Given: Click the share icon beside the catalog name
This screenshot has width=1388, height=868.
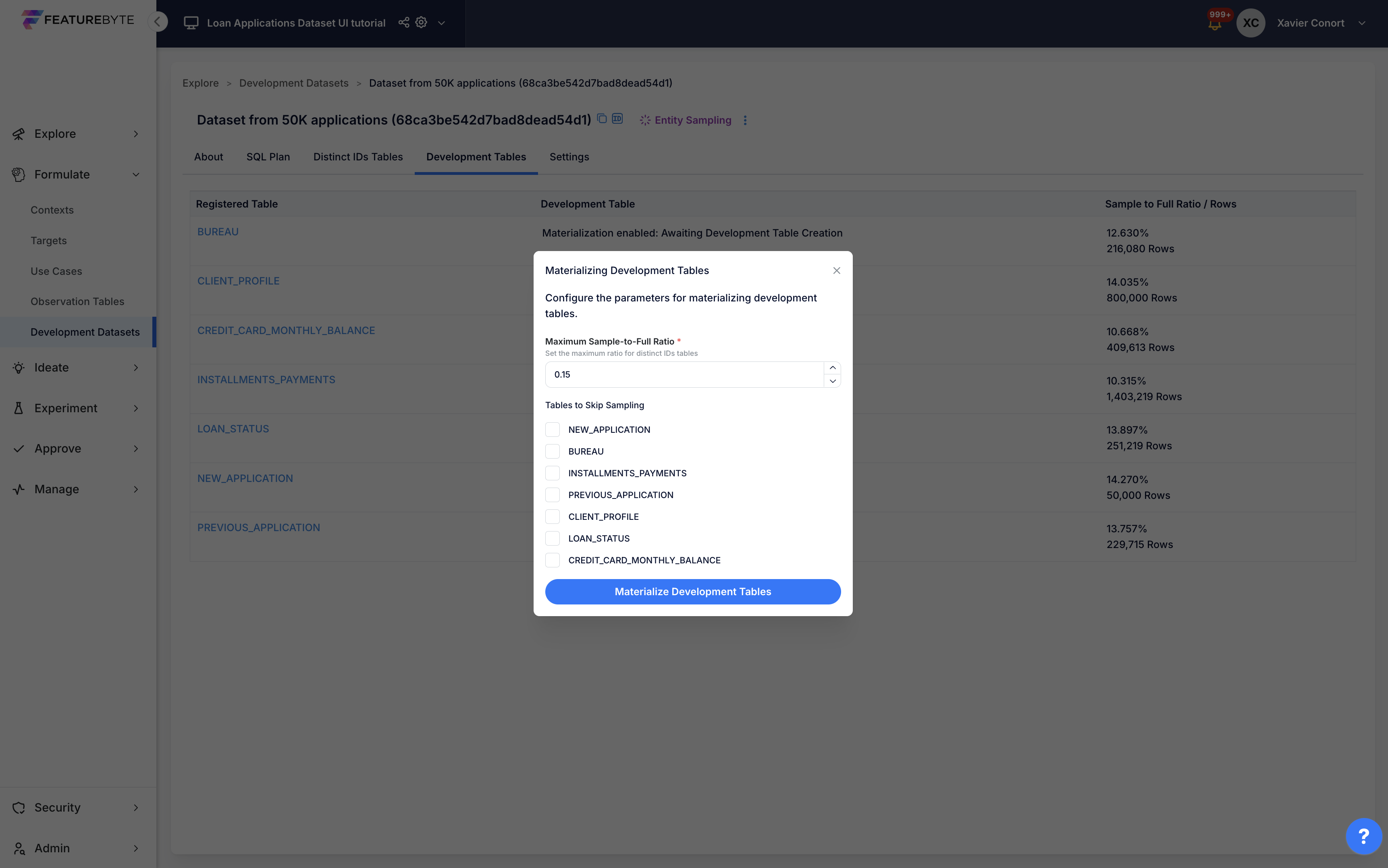Looking at the screenshot, I should click(403, 23).
